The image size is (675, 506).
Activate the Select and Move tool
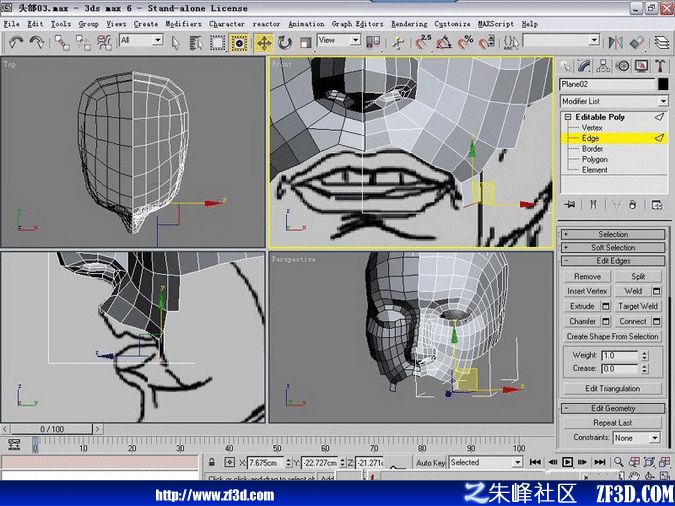click(263, 43)
